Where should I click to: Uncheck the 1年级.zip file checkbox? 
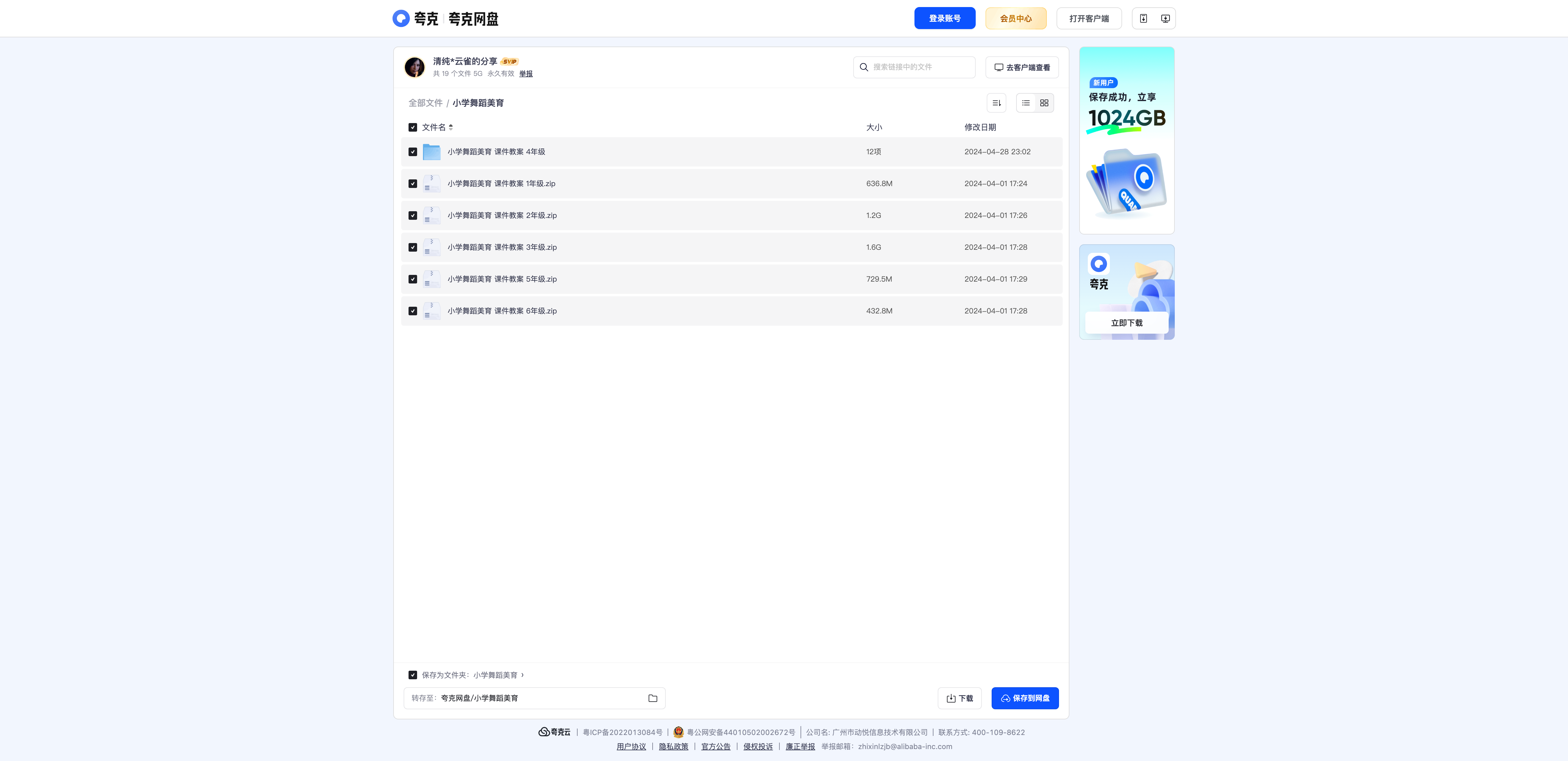pos(413,184)
